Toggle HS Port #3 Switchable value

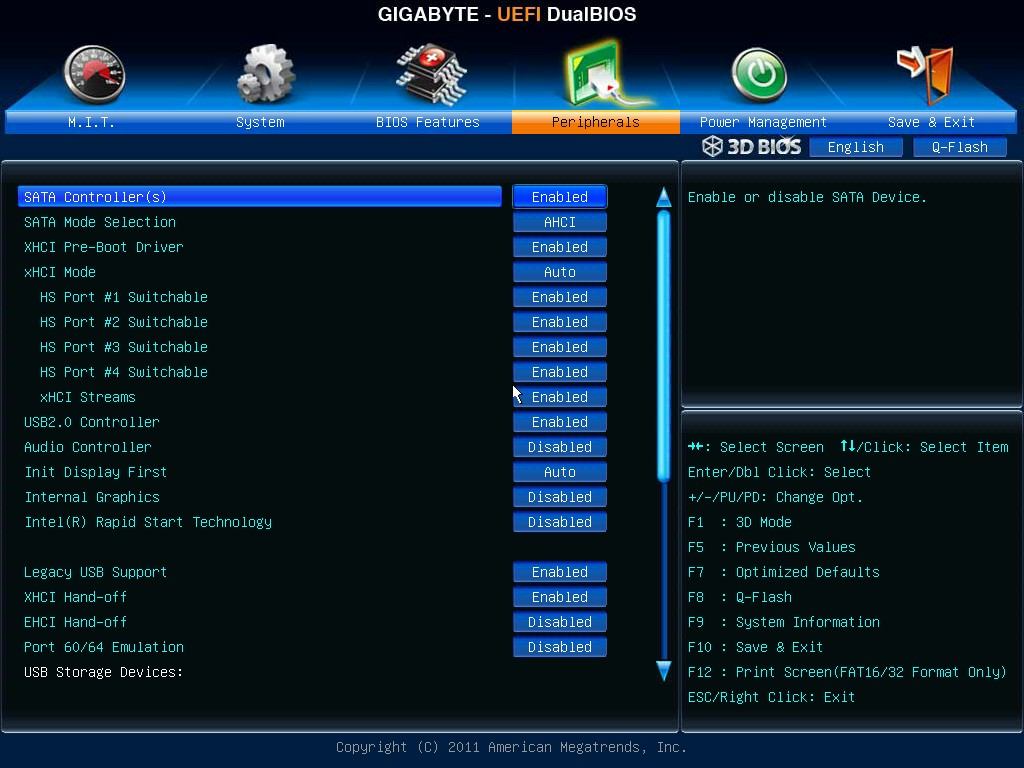(560, 347)
